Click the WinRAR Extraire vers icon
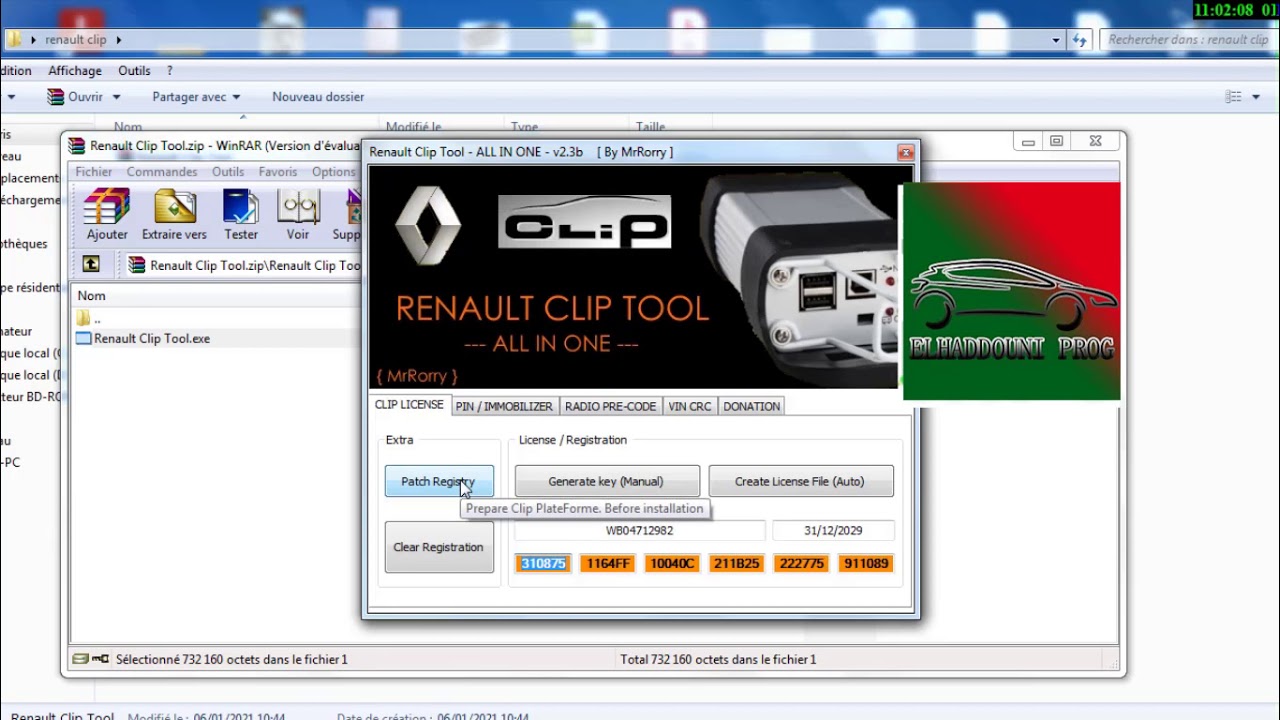 174,215
